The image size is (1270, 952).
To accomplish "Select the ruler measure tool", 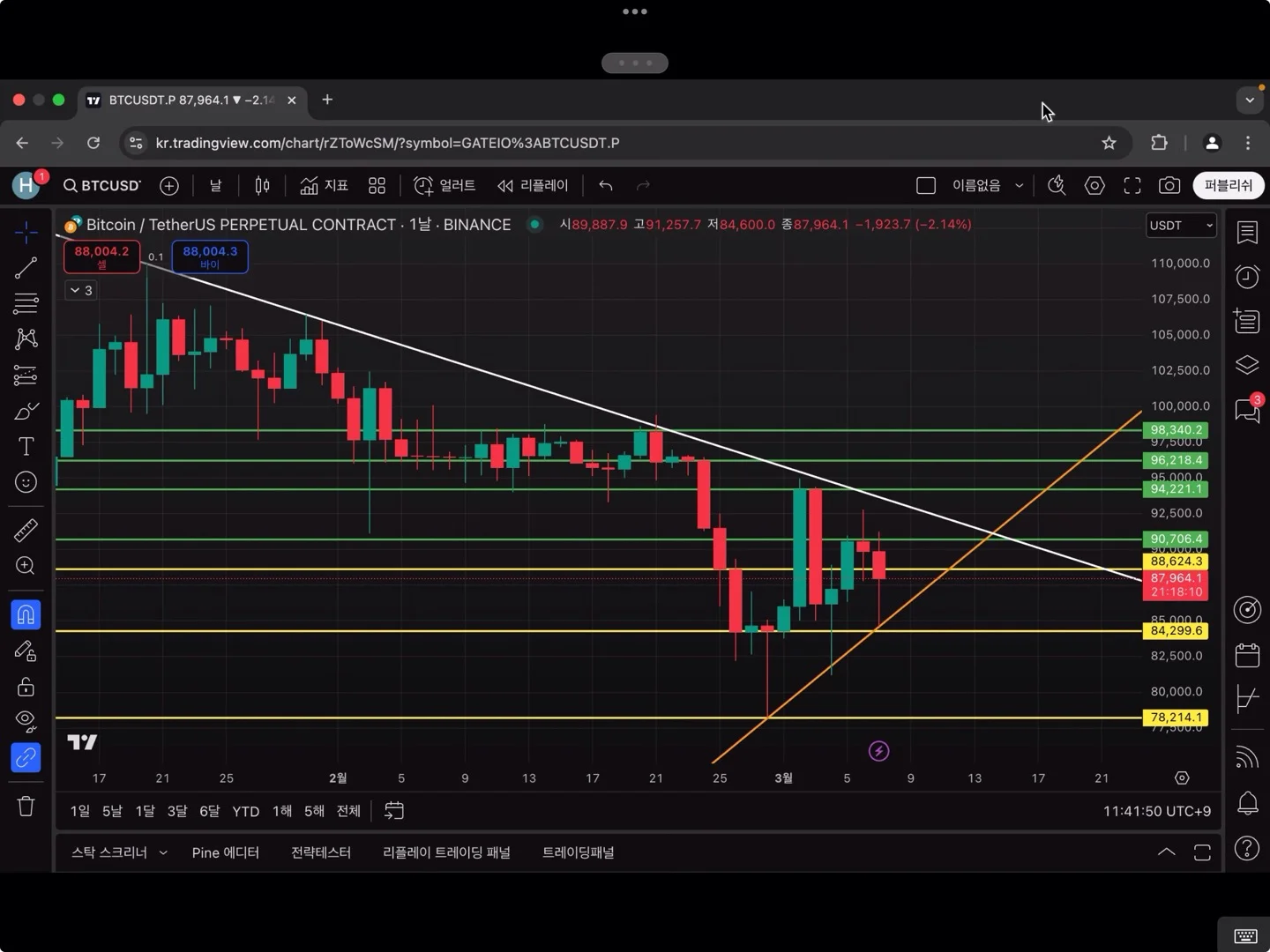I will [26, 530].
